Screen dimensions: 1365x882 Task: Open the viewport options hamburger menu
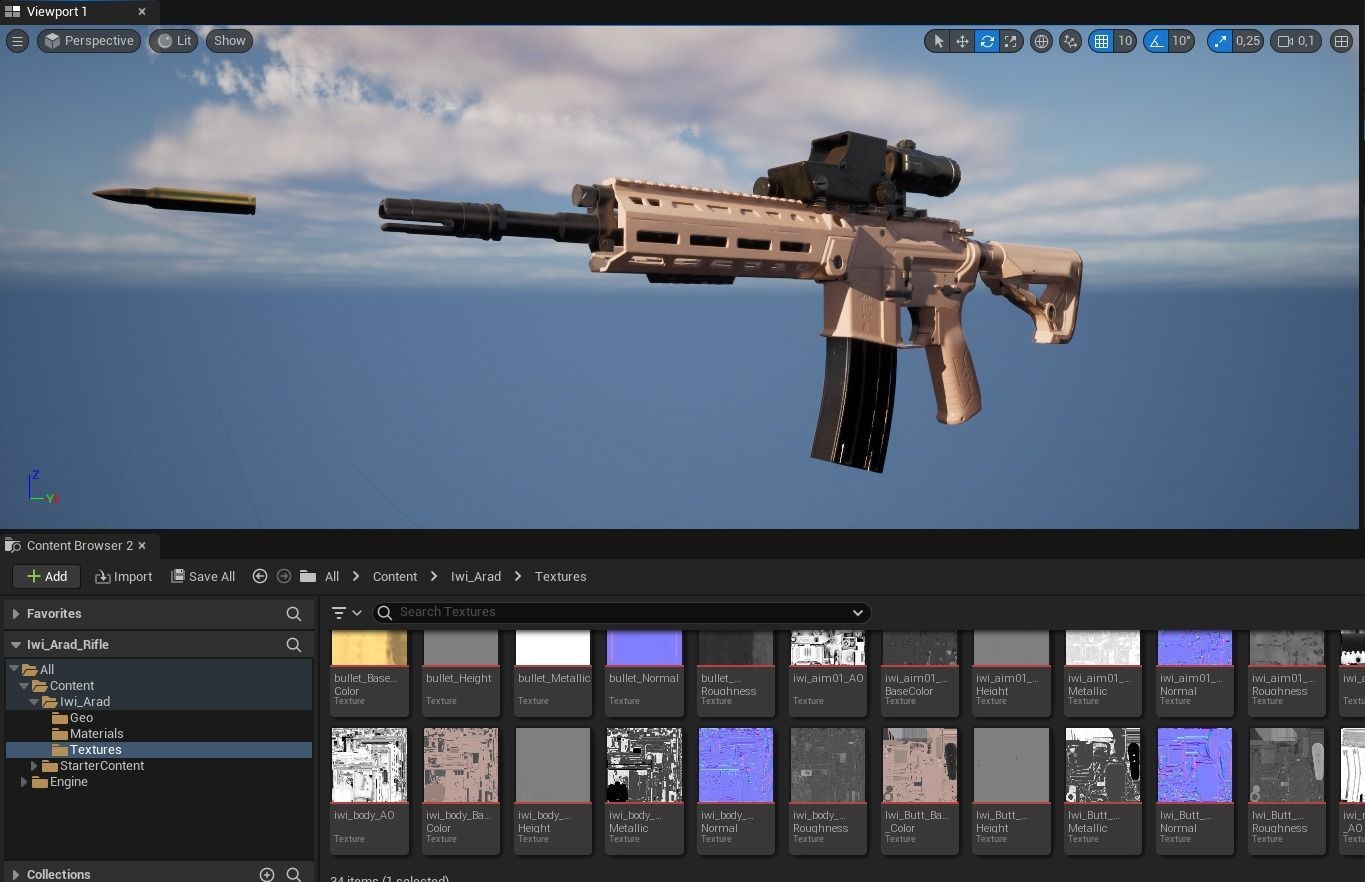[x=17, y=41]
